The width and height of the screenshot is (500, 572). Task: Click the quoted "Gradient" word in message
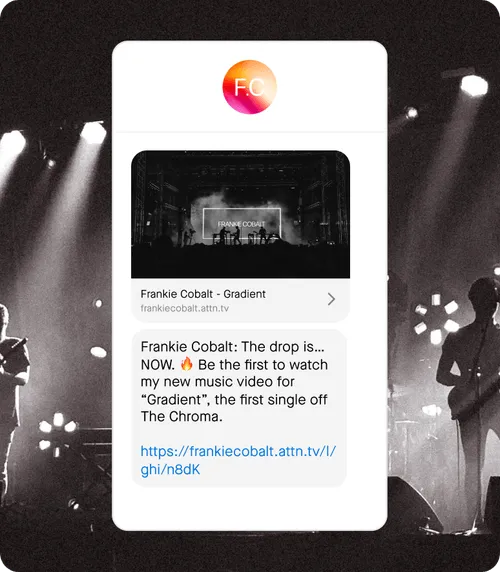(x=175, y=399)
